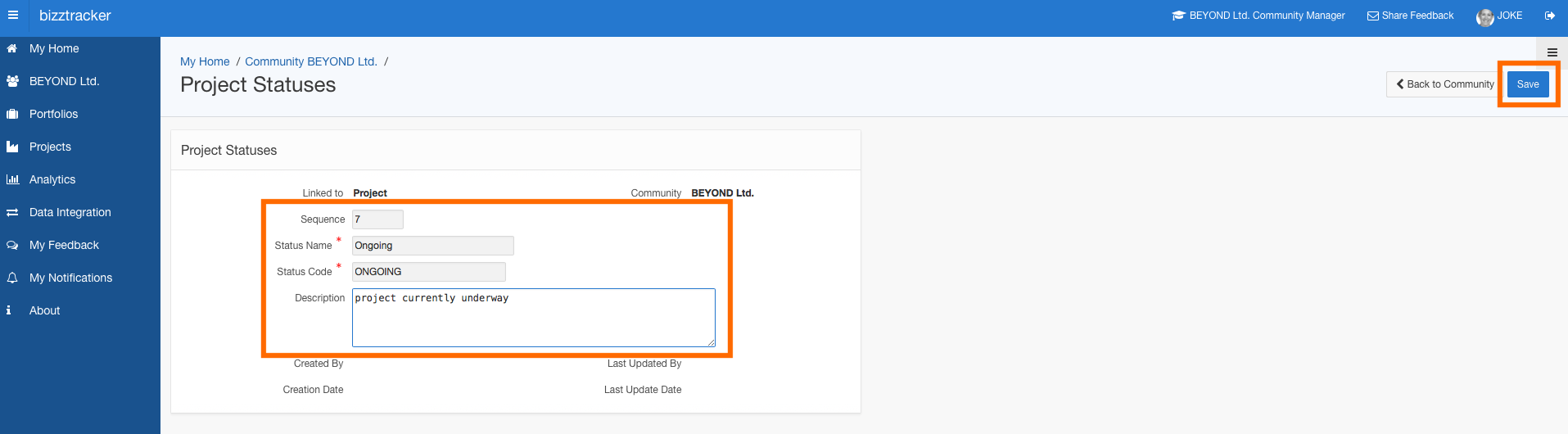Image resolution: width=1568 pixels, height=434 pixels.
Task: Open the Portfolios briefcase icon
Action: pos(12,114)
